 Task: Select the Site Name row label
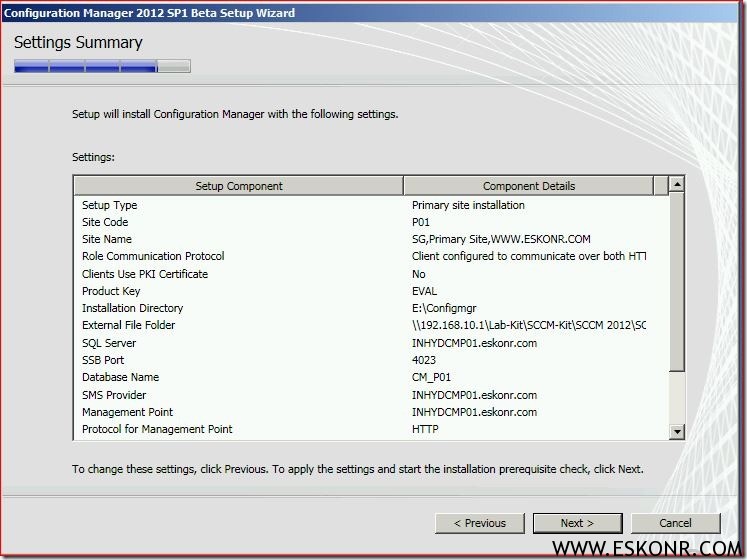pos(107,239)
